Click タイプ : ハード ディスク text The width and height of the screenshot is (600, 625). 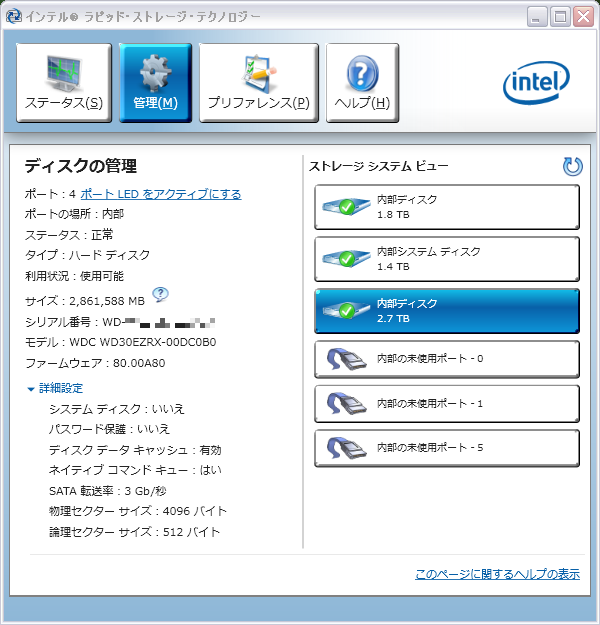click(x=87, y=255)
